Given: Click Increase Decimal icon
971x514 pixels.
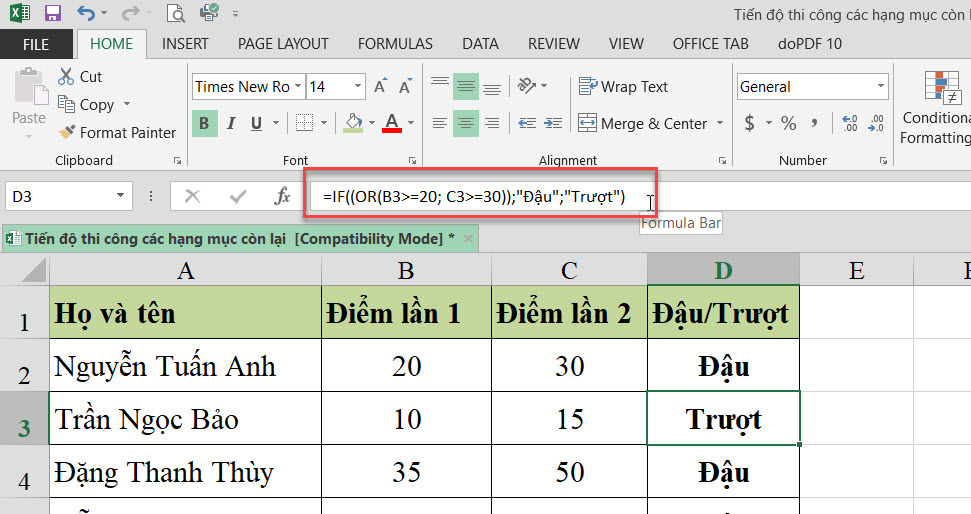Looking at the screenshot, I should tap(850, 123).
